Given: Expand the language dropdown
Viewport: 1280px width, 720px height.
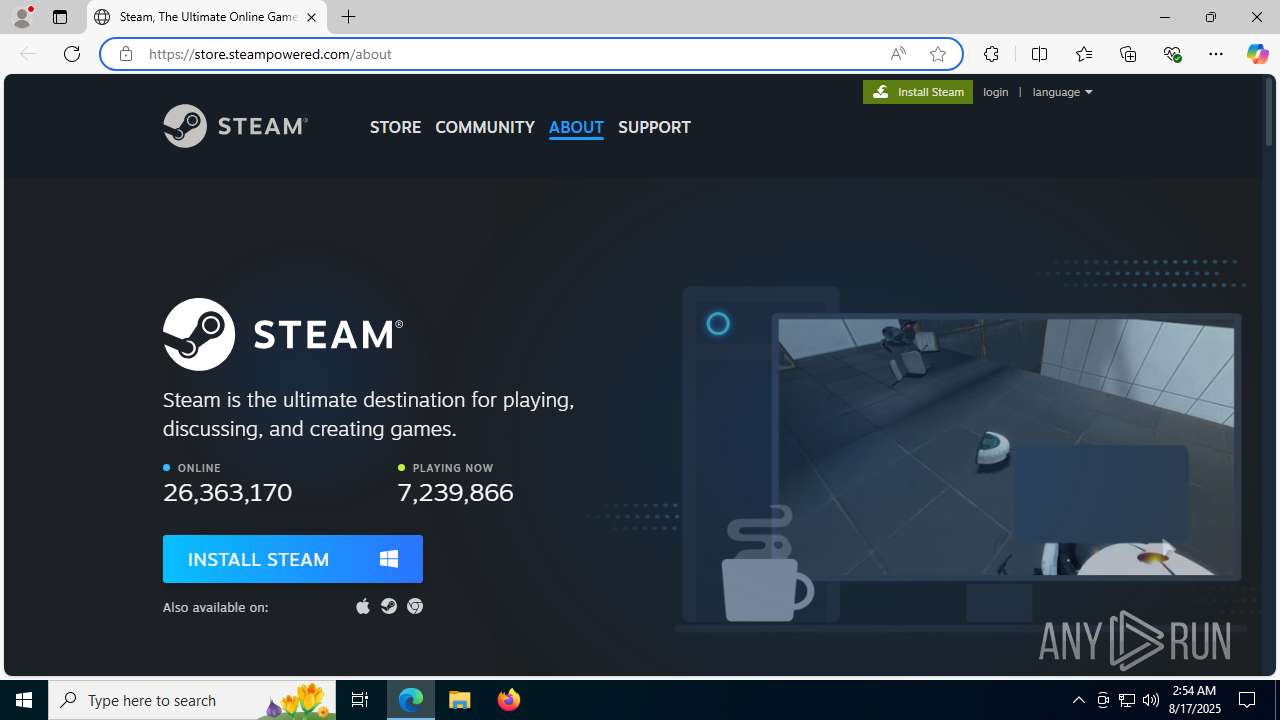Looking at the screenshot, I should tap(1062, 92).
